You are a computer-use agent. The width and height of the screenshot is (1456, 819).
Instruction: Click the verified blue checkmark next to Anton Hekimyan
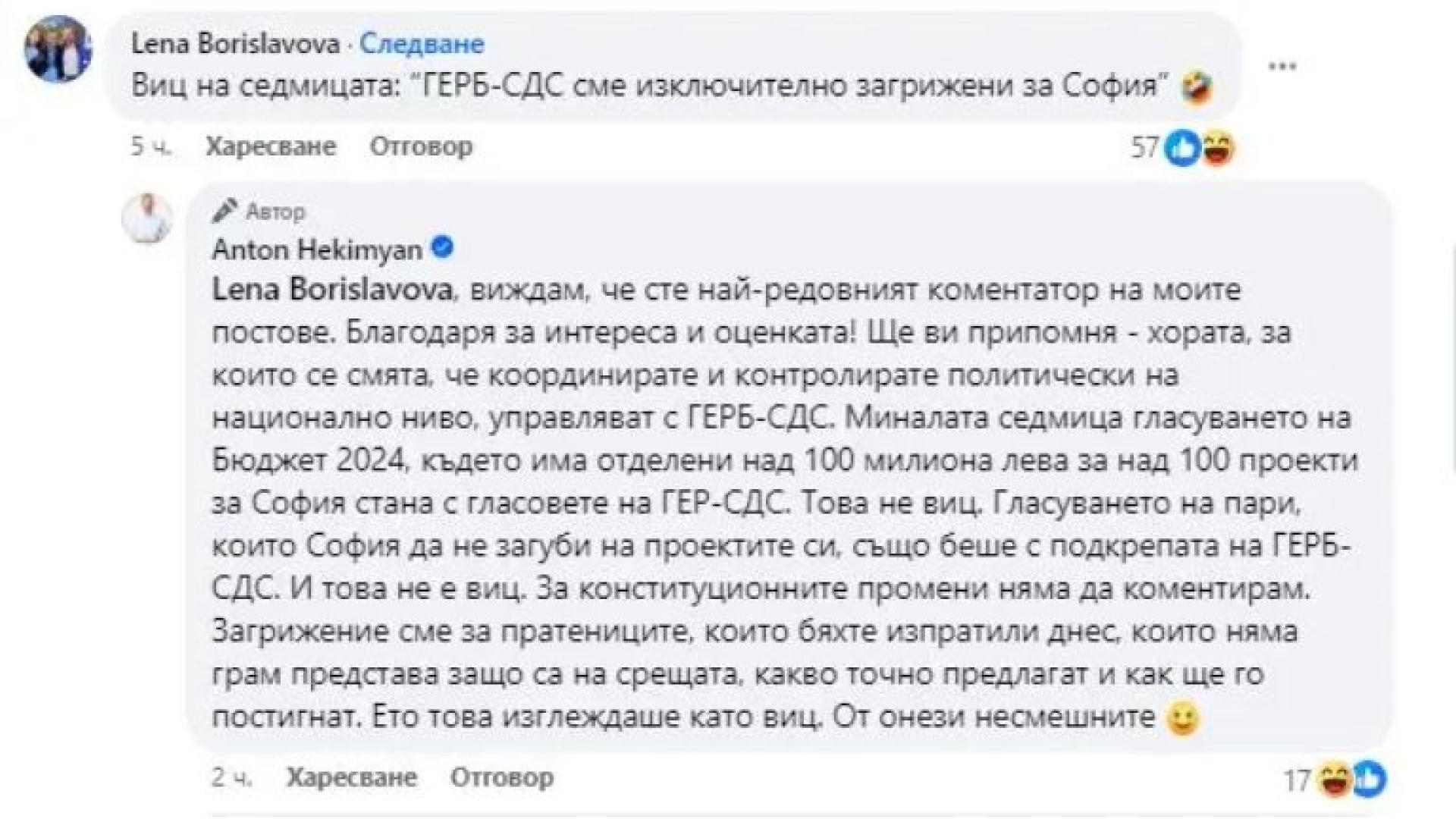(442, 246)
